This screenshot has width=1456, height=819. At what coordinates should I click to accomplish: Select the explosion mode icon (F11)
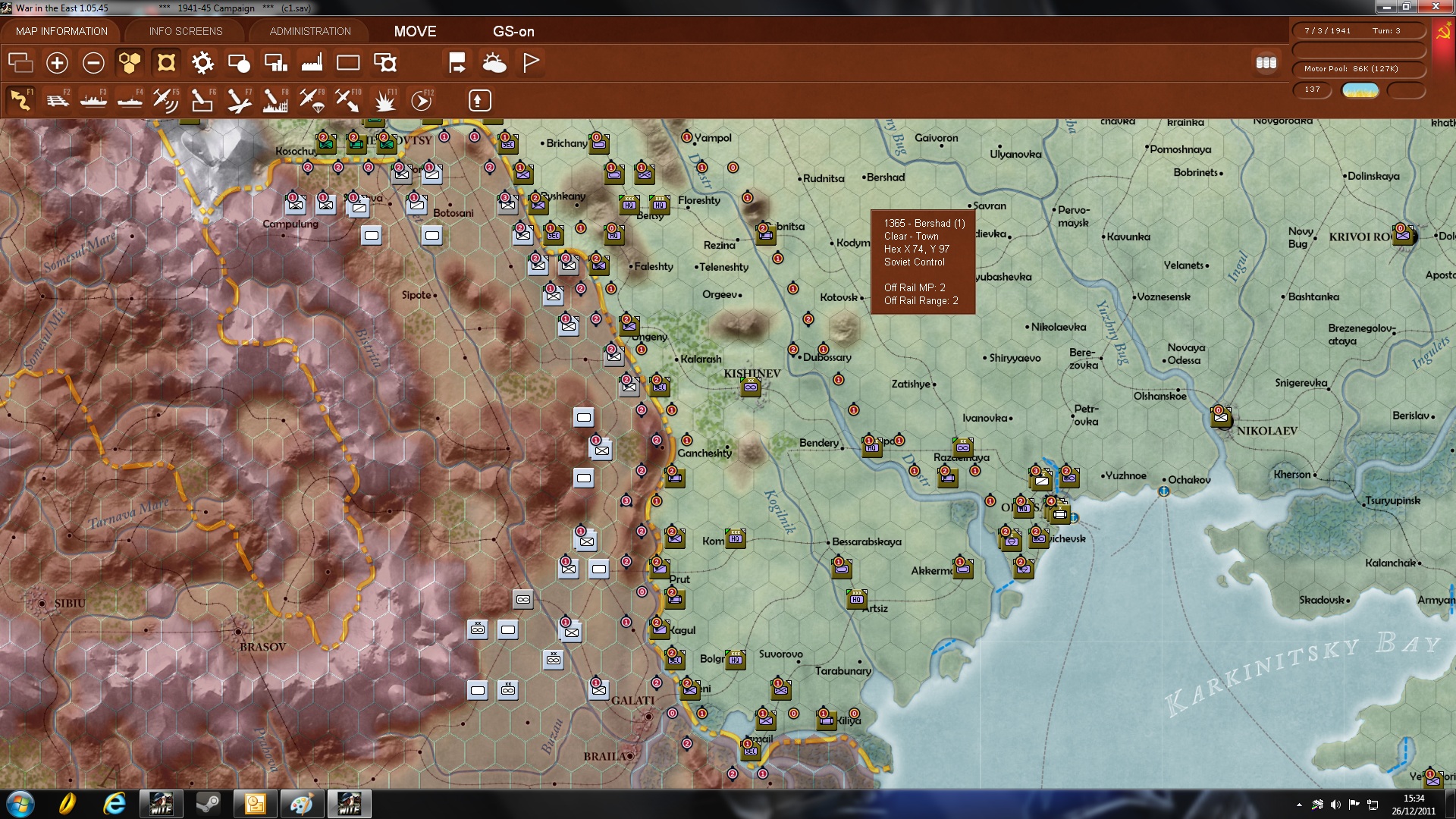point(384,100)
